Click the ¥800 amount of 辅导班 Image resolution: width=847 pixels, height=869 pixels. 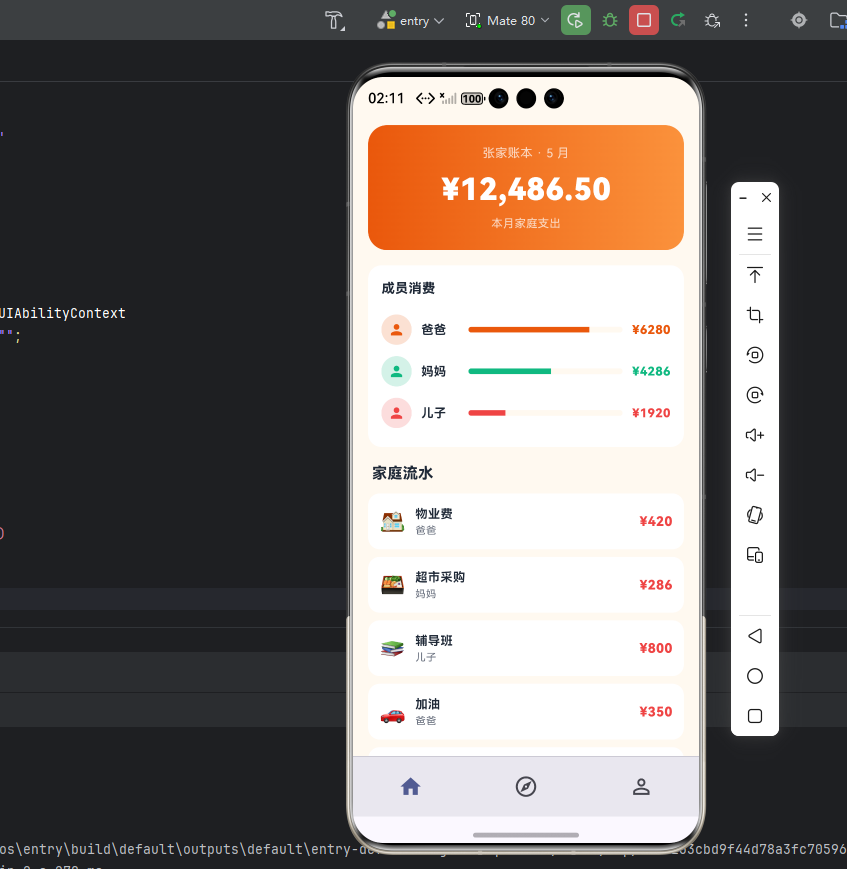pyautogui.click(x=655, y=648)
